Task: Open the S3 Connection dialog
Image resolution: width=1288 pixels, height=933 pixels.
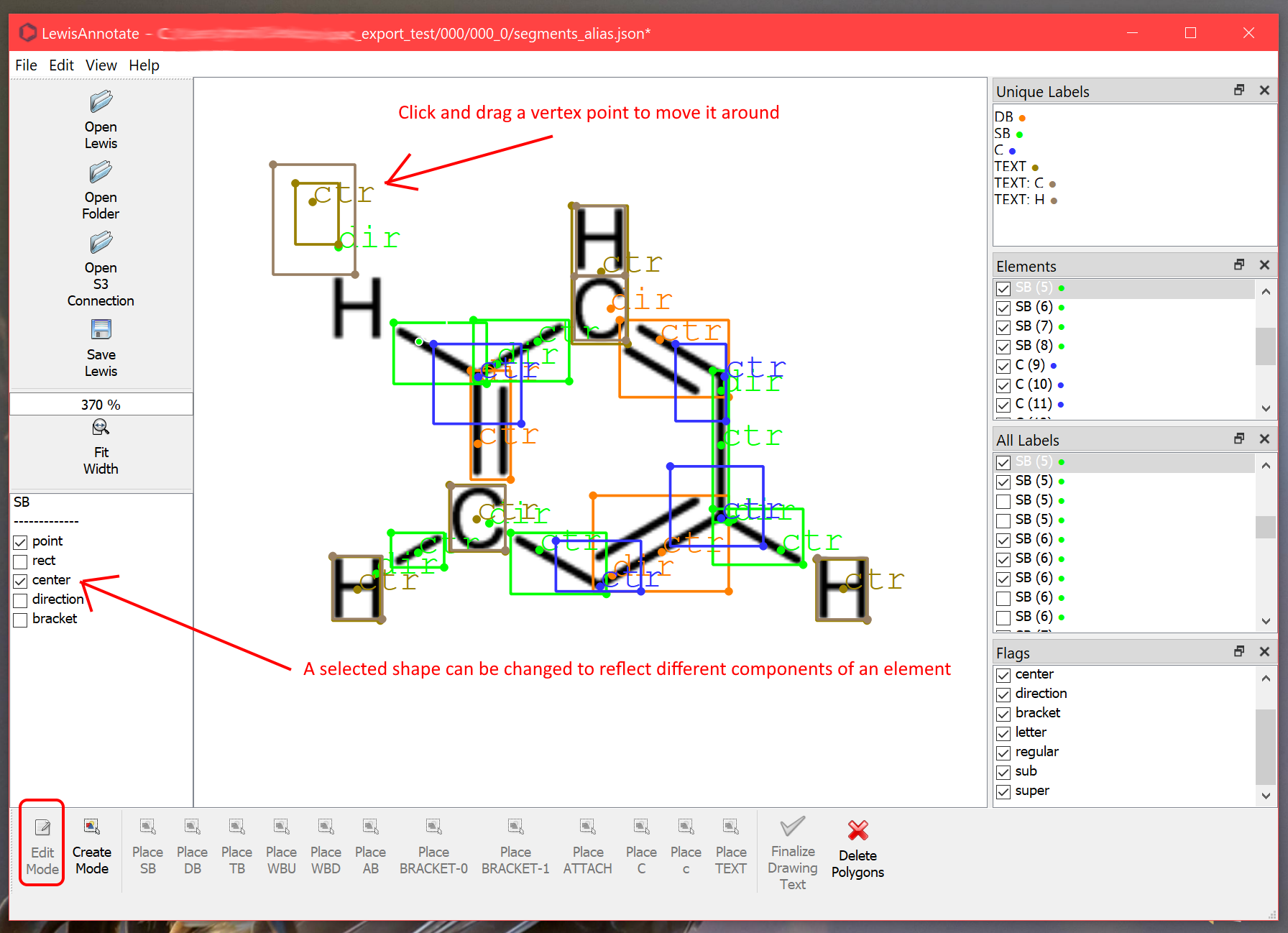Action: pyautogui.click(x=101, y=243)
